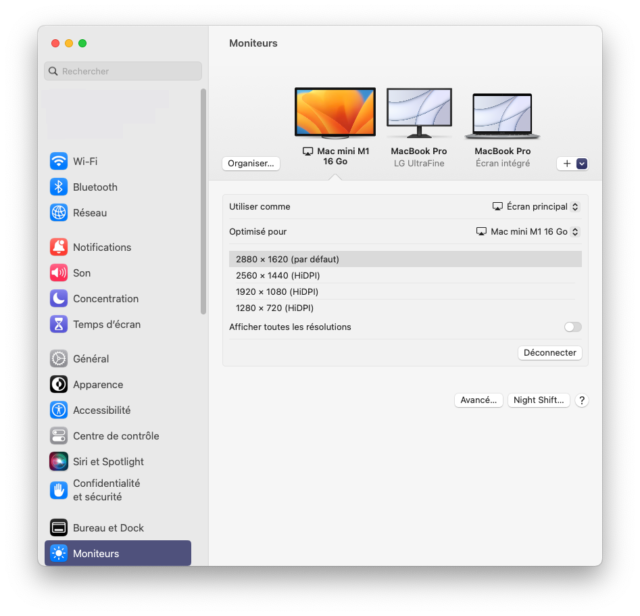Select resolution 1280 × 720 (HiDPI)
The width and height of the screenshot is (640, 616).
(405, 308)
